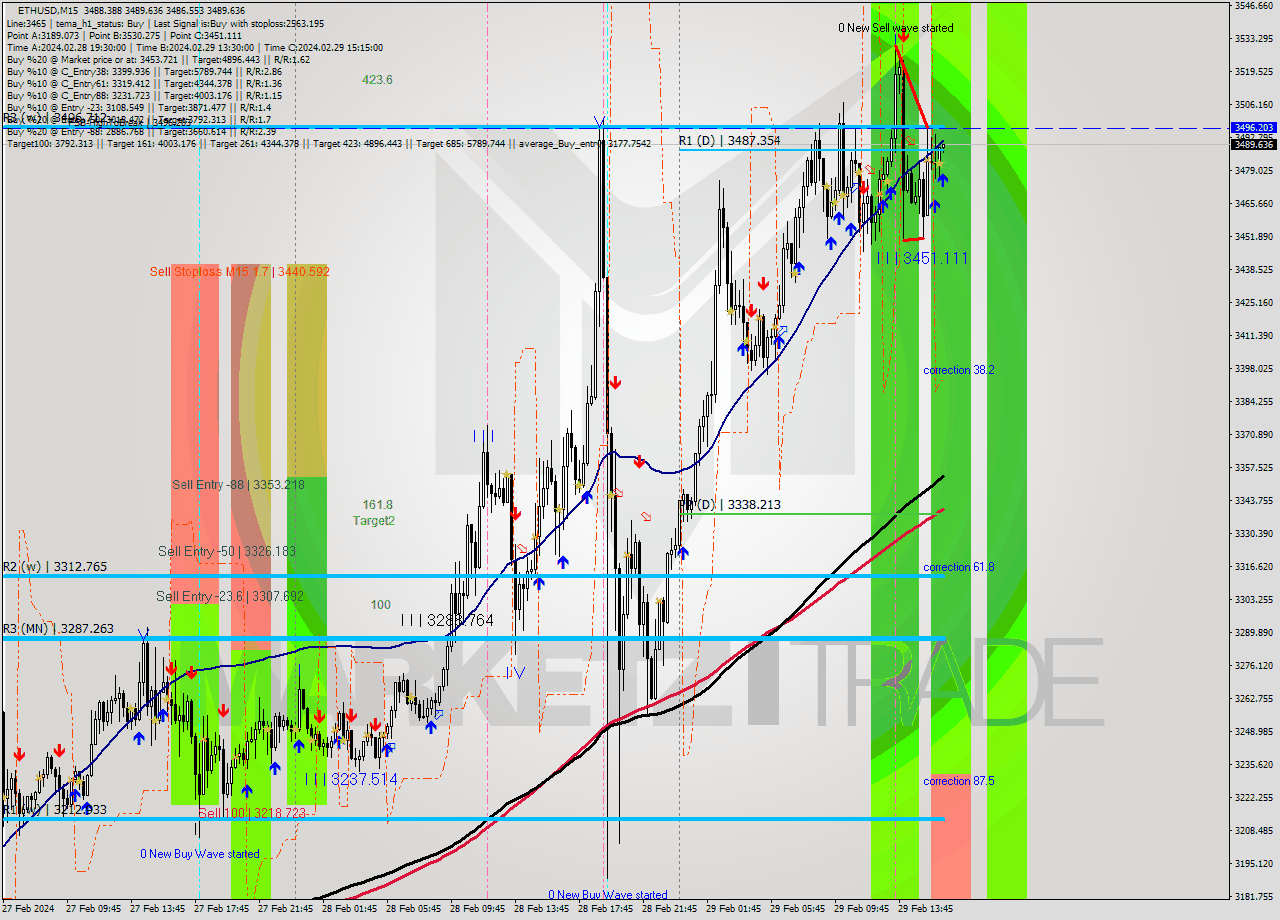Click the 'PP (D) | 3338.213' pivot label
1280x920 pixels.
tap(730, 505)
